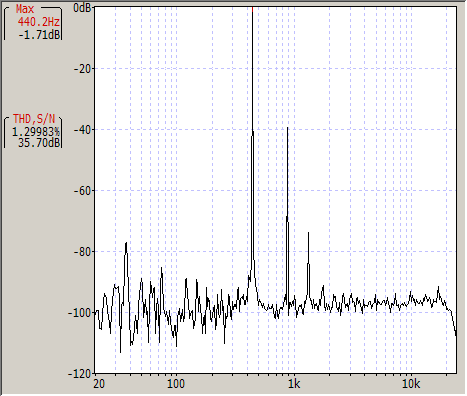This screenshot has height=396, width=467.
Task: Click the 20 frequency axis label
Action: [99, 384]
